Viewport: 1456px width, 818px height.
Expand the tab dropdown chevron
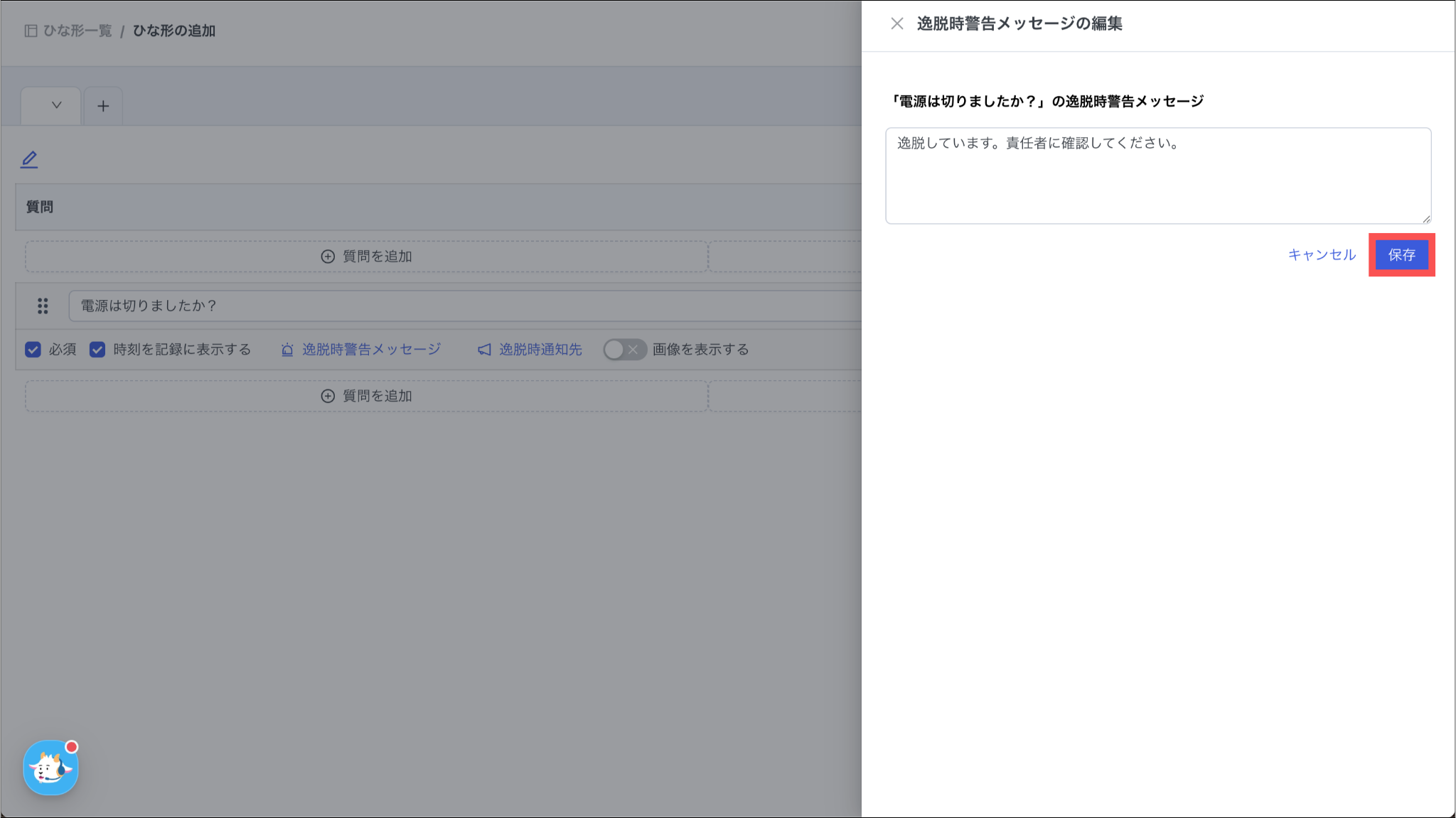pyautogui.click(x=56, y=106)
